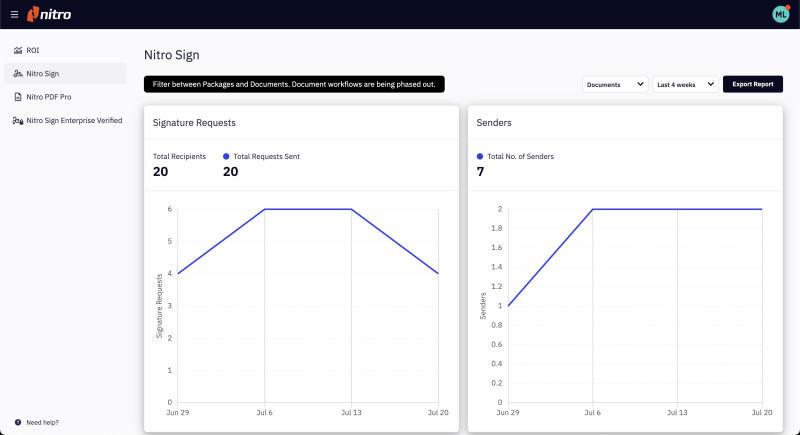Click the Senders line at Jul 6 point
Image resolution: width=800 pixels, height=435 pixels.
pos(592,209)
